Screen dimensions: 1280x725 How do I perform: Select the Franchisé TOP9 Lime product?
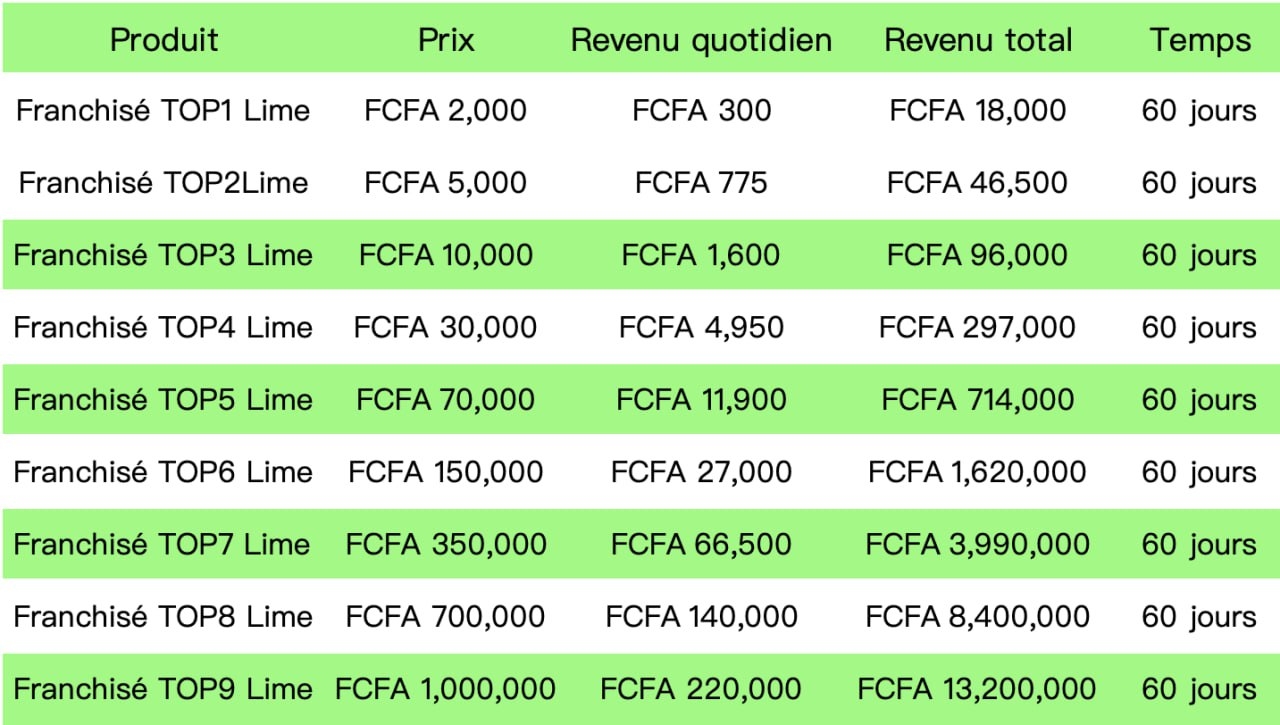pyautogui.click(x=163, y=689)
